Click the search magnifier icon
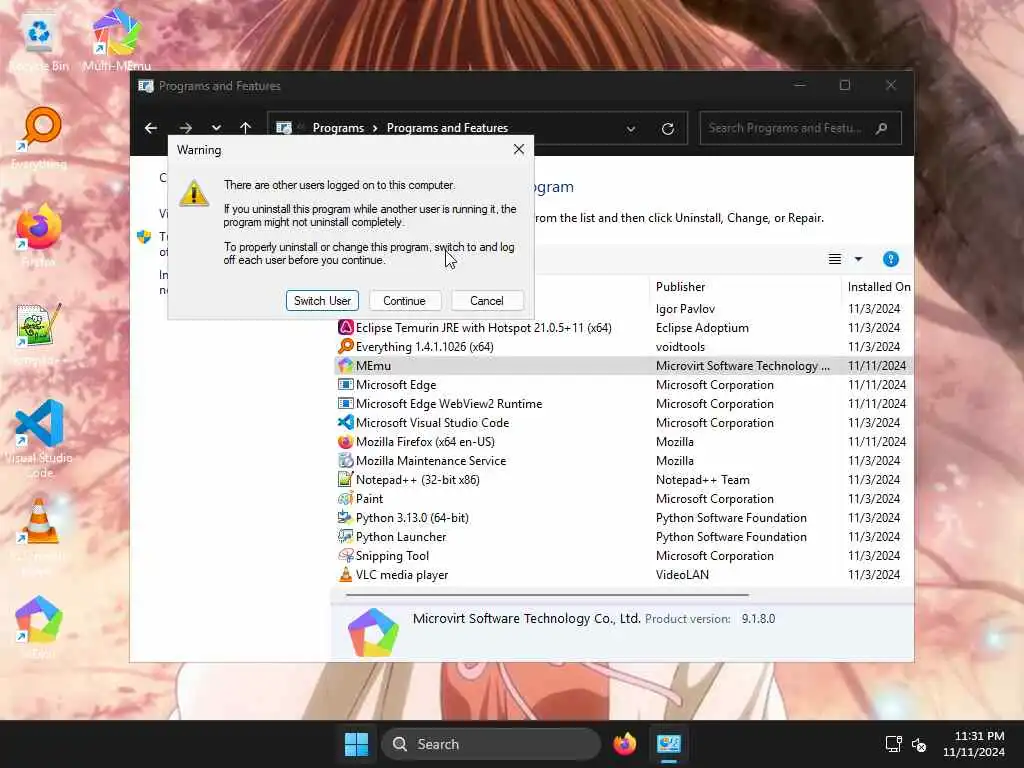This screenshot has width=1024, height=768. pos(881,128)
